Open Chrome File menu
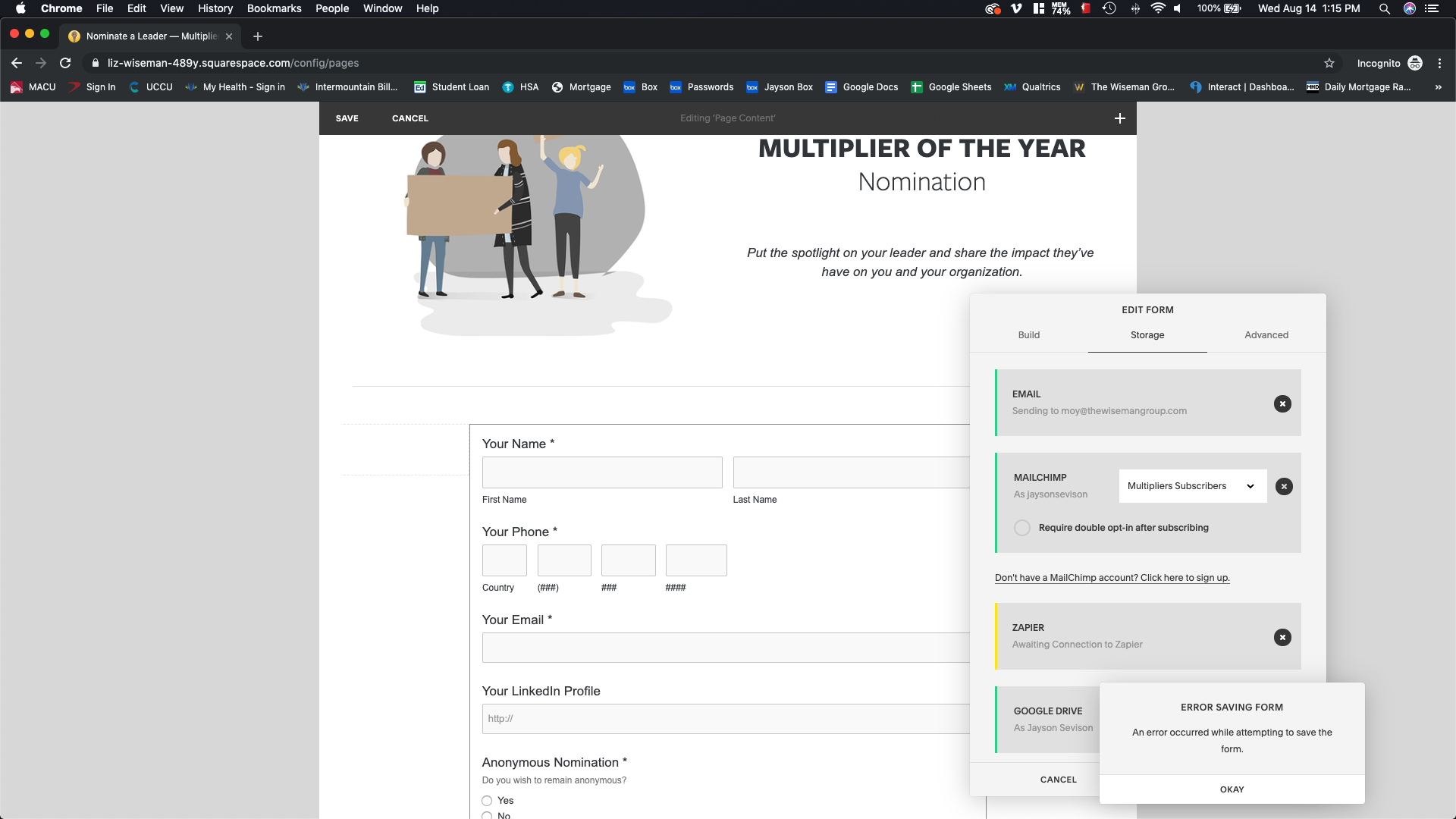Screen dimensions: 1456x819 pyautogui.click(x=105, y=8)
